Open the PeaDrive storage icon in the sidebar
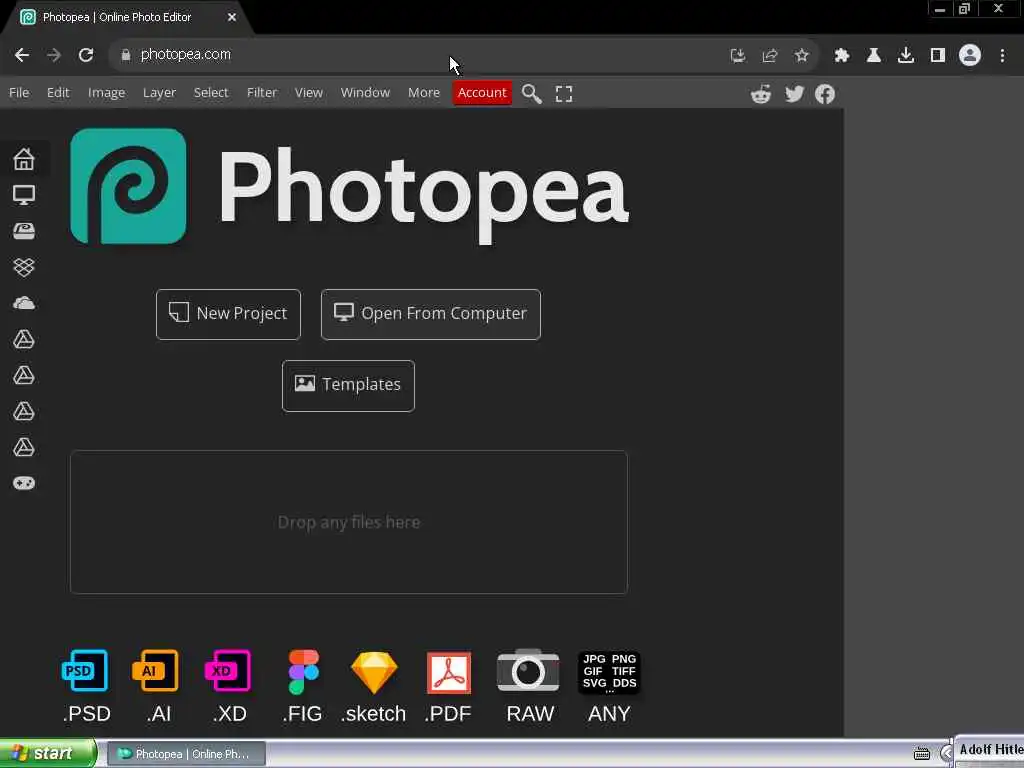Image resolution: width=1024 pixels, height=768 pixels. pos(24,231)
